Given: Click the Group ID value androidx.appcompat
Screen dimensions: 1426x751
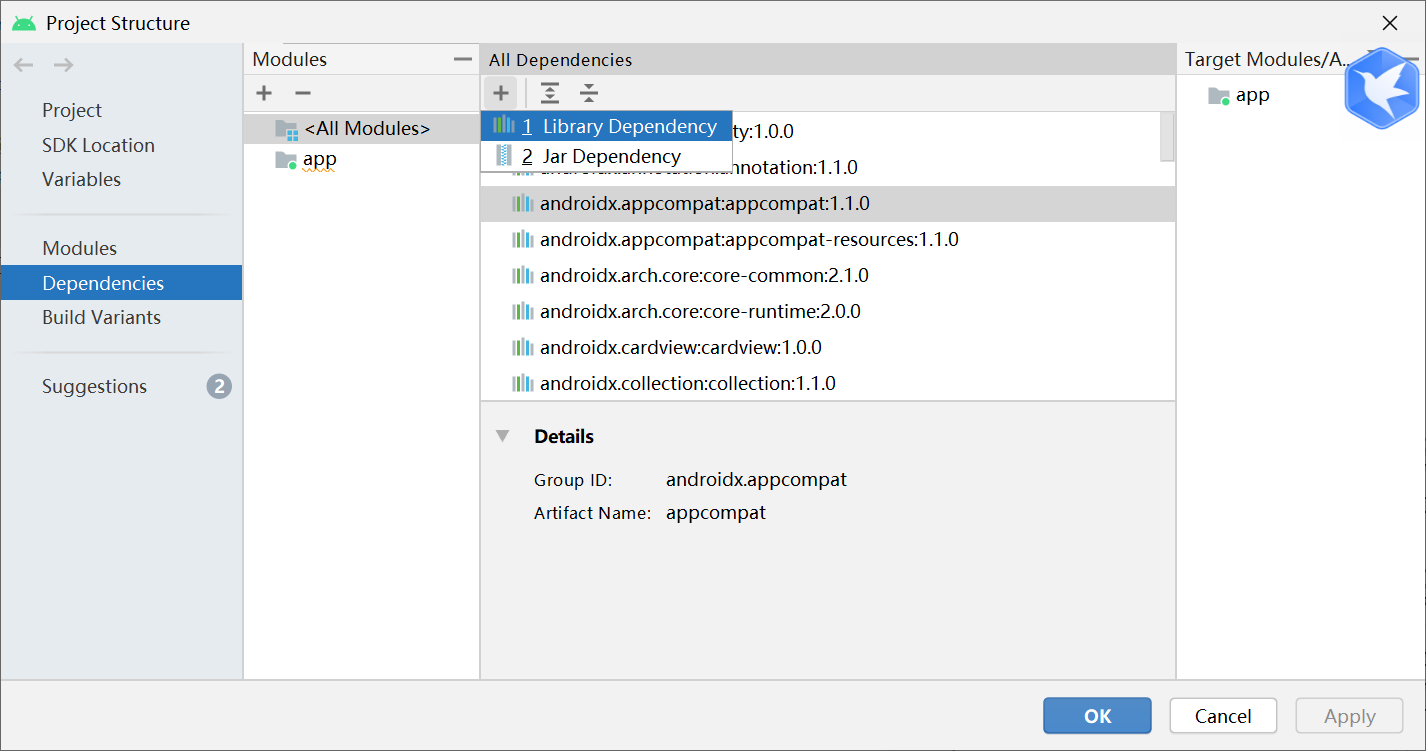Looking at the screenshot, I should tap(756, 480).
